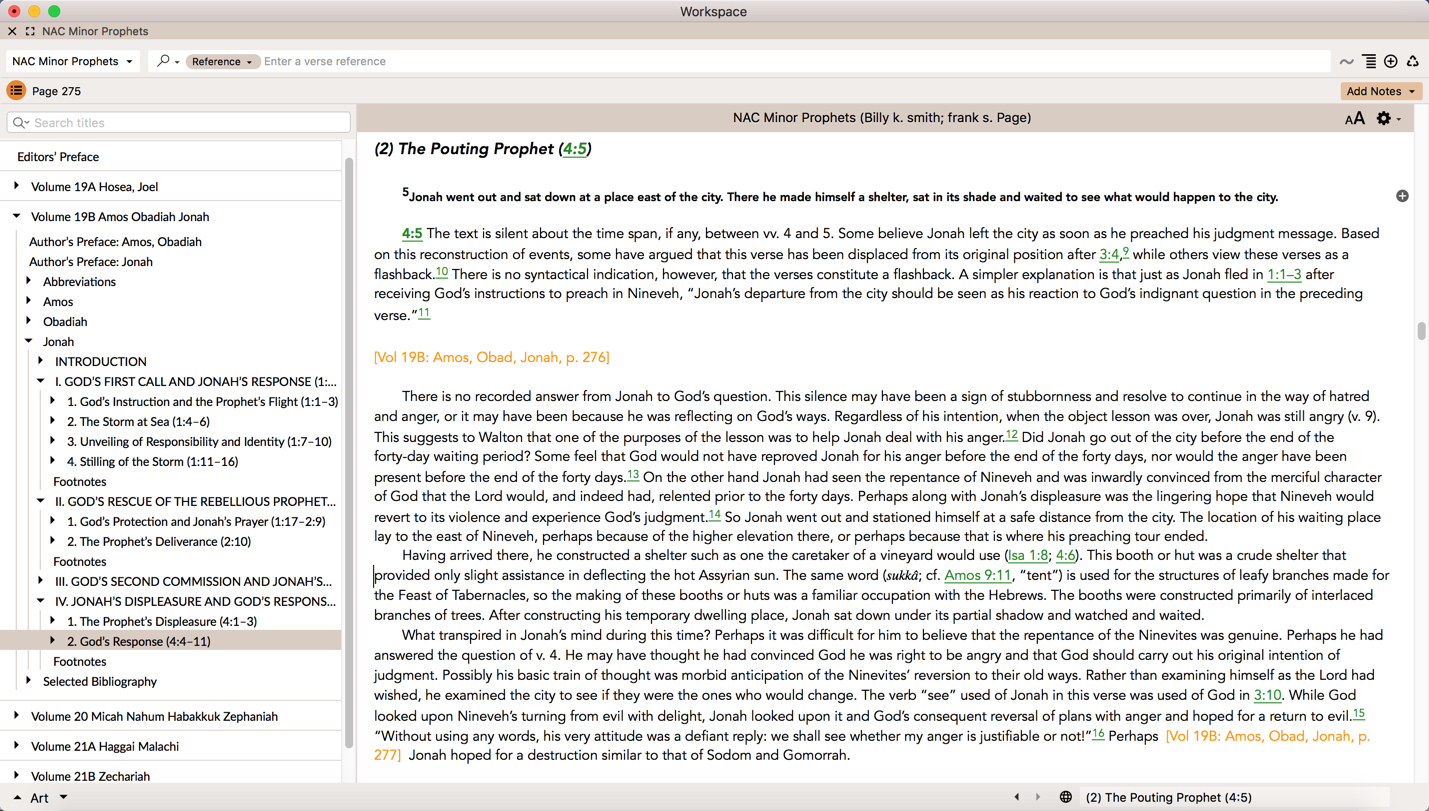Click the recycle icon in the toolbar
This screenshot has height=811, width=1429.
coord(1412,62)
